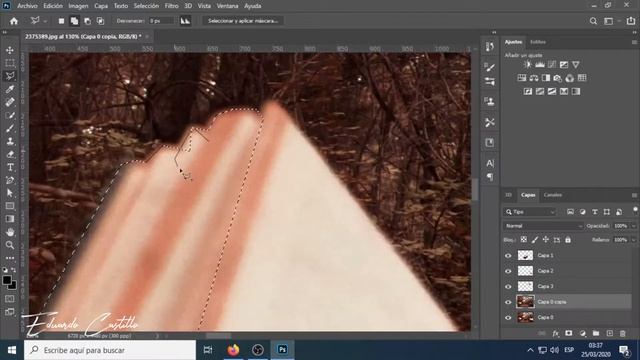
Task: Click the Home icon in options bar
Action: (x=14, y=21)
